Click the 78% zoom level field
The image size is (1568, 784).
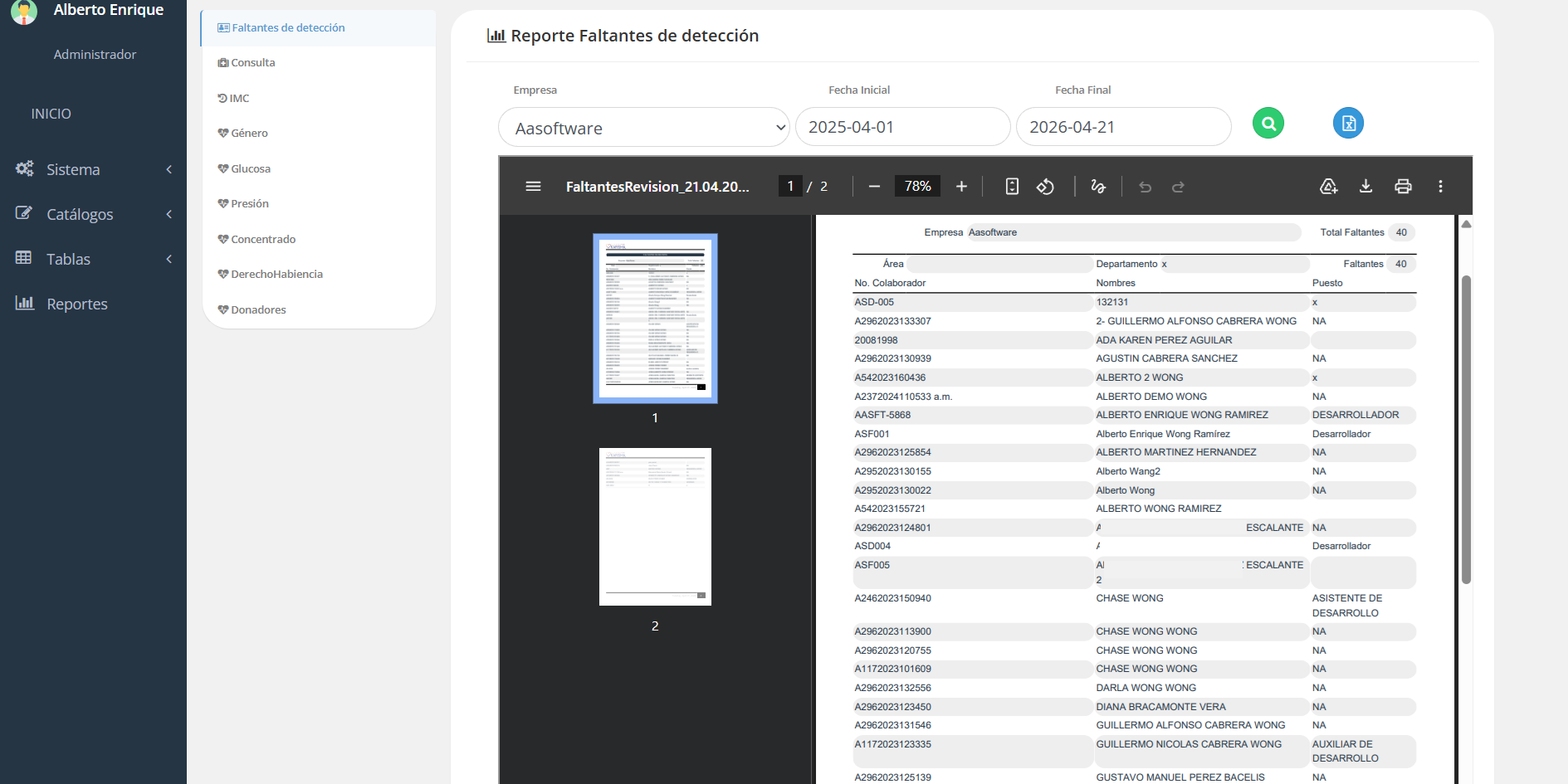917,187
